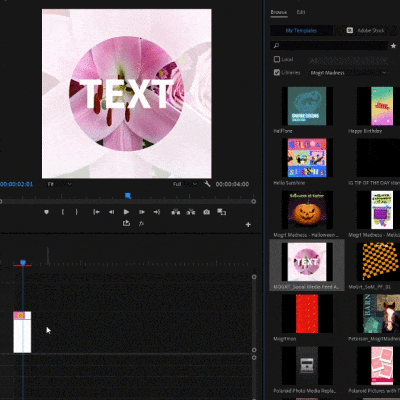Select the red Mogrtmon template thumbnail
The height and width of the screenshot is (400, 400).
point(307,314)
